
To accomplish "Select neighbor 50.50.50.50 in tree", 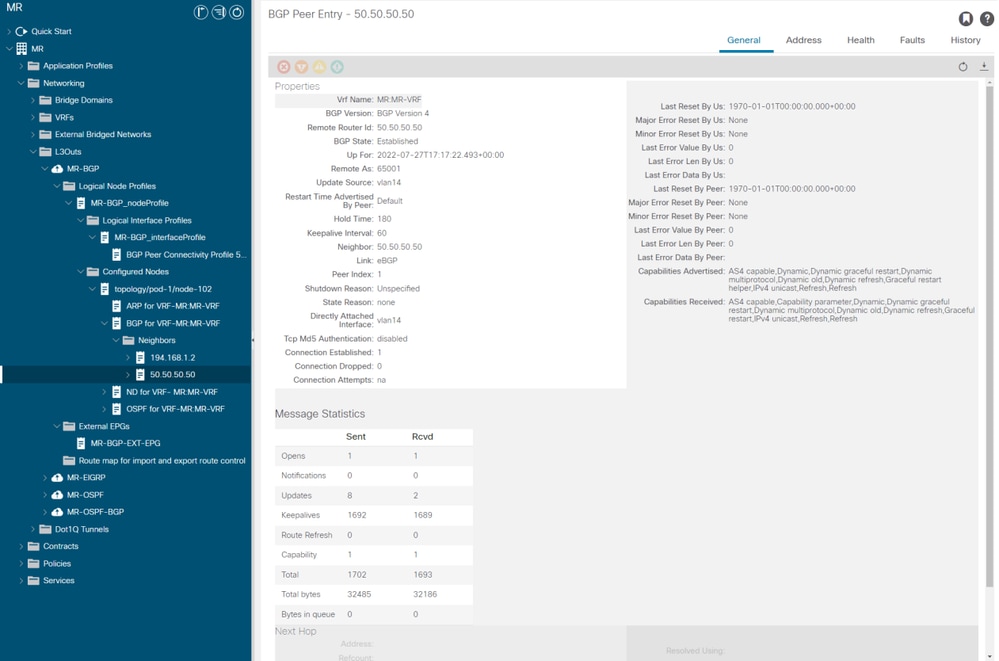I will (173, 375).
